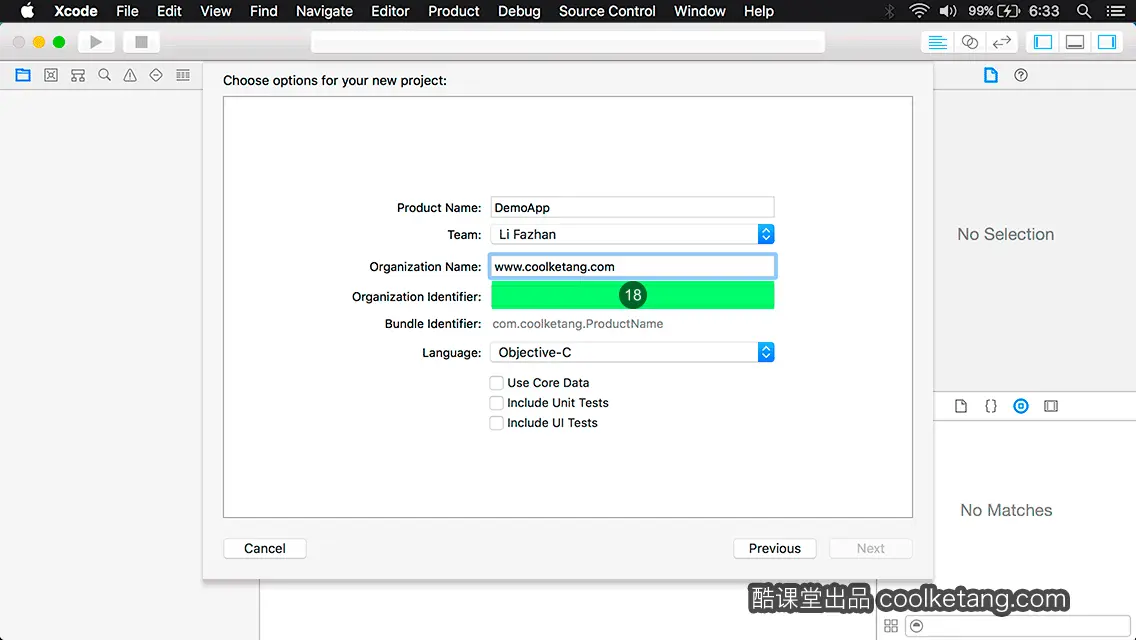
Task: Open the Issue navigator
Action: (x=130, y=75)
